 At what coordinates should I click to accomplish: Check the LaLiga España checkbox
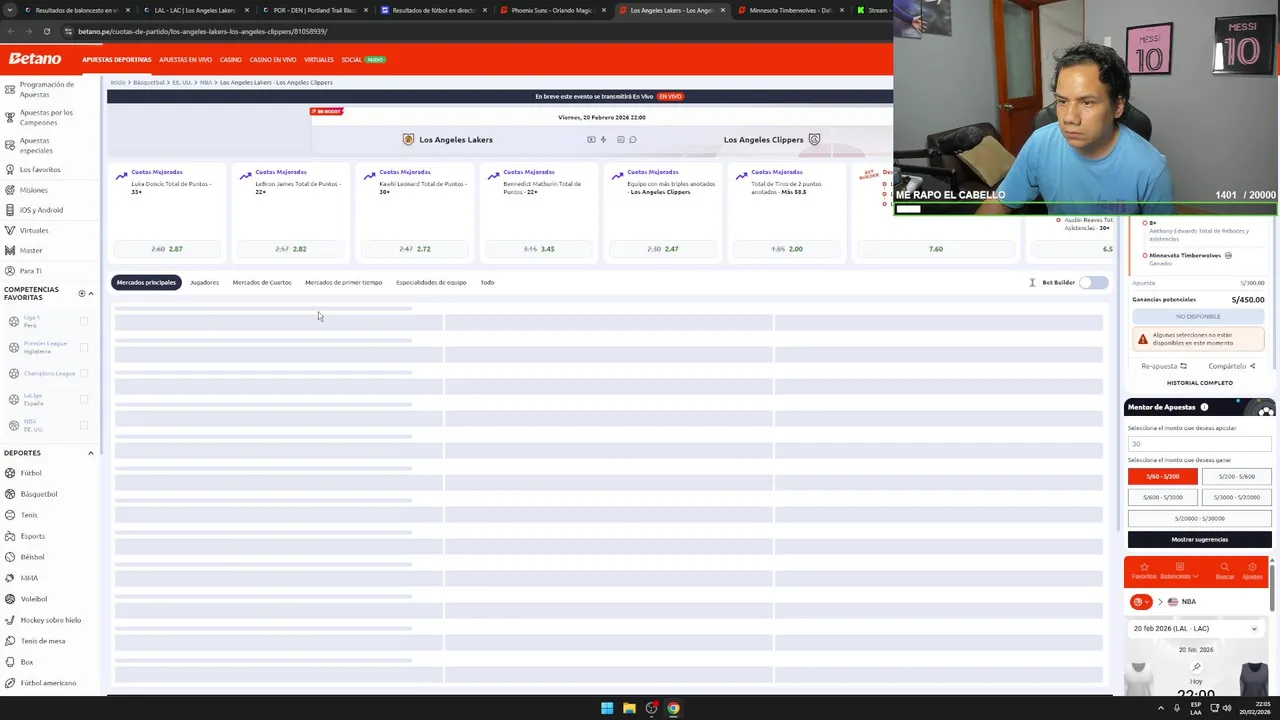84,399
